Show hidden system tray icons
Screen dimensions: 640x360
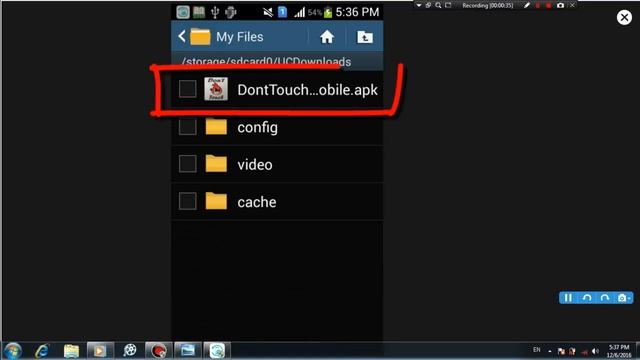point(550,351)
